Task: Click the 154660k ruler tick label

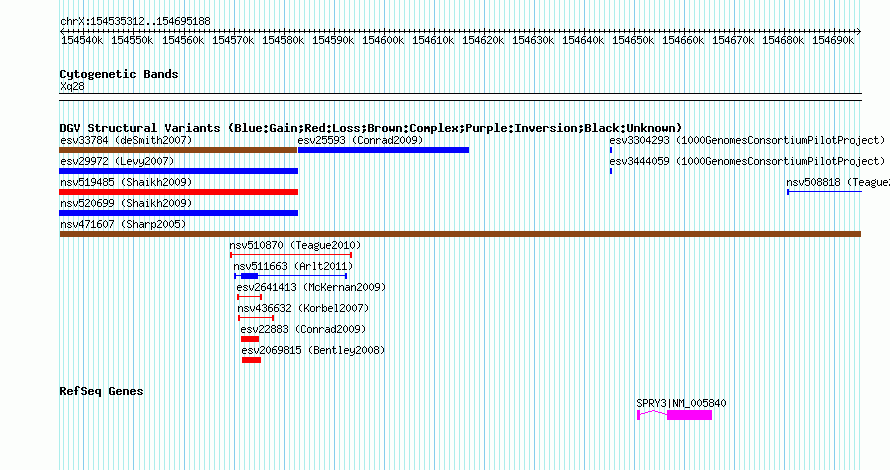Action: coord(683,40)
